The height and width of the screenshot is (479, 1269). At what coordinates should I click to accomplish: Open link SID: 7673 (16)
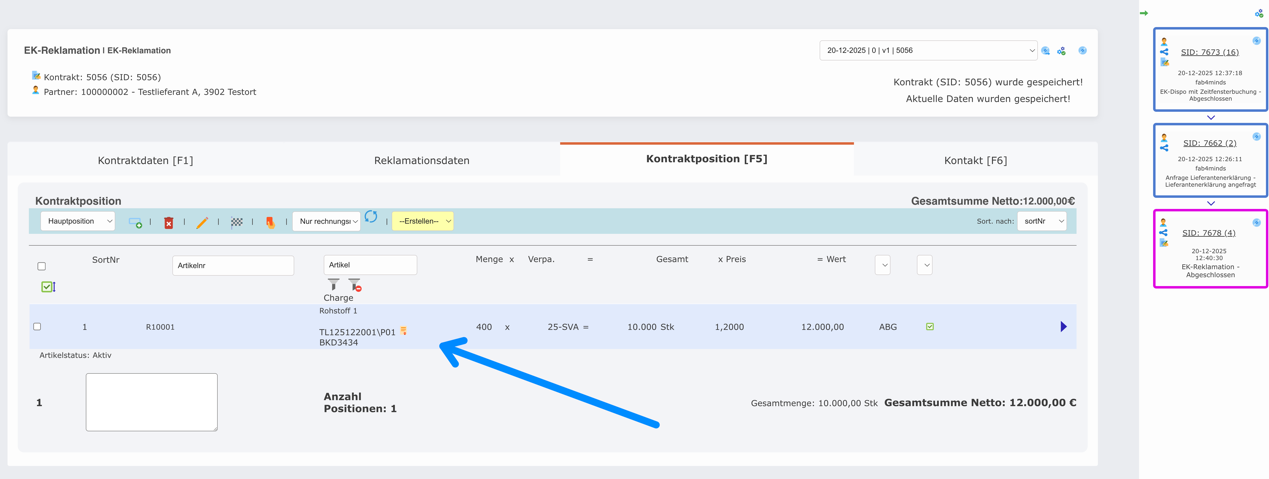click(1209, 52)
